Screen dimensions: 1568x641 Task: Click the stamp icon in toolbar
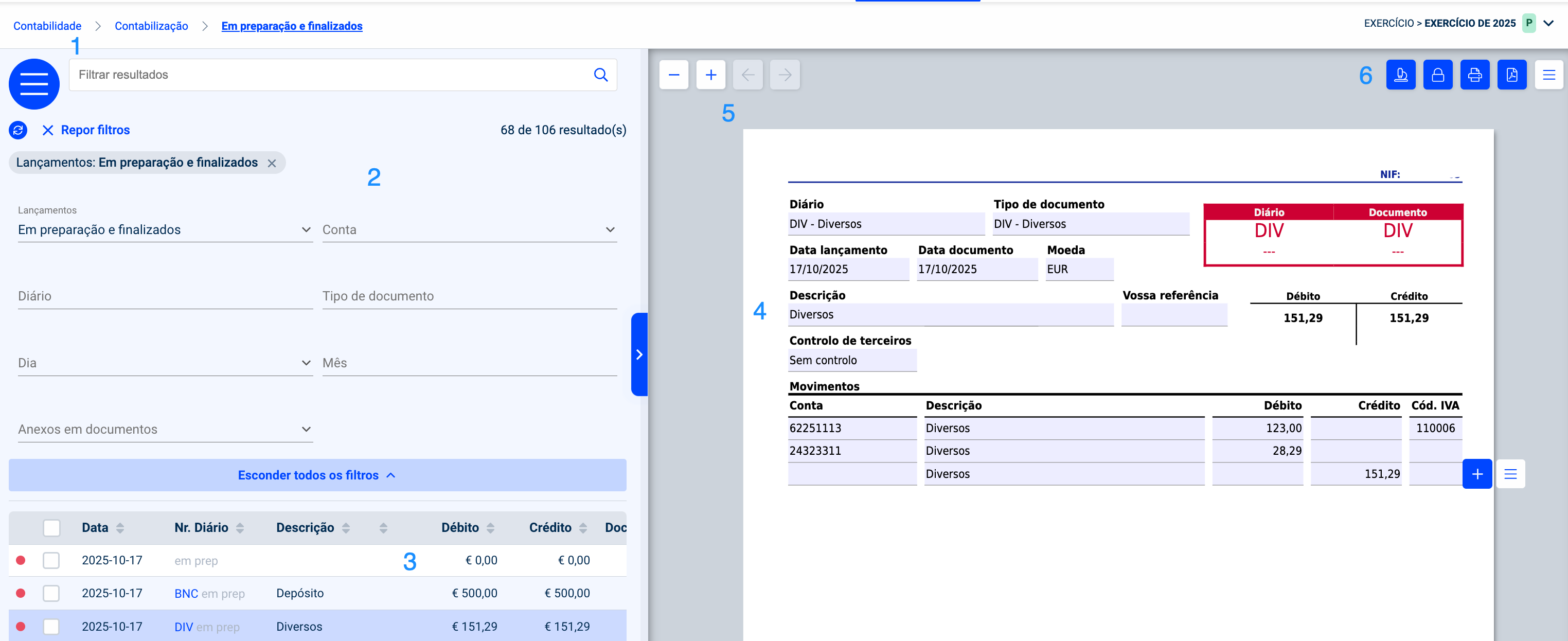[1400, 75]
